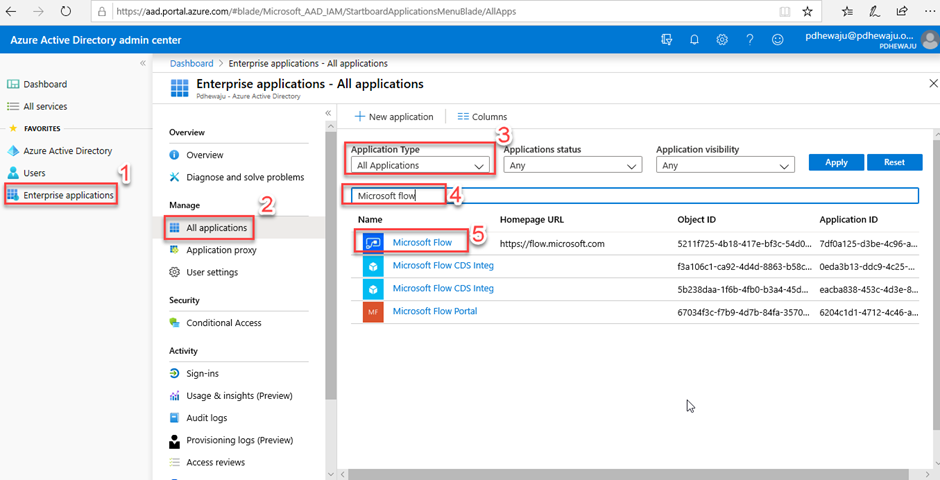Click the Microsoft Flow app icon
This screenshot has width=940, height=480.
(x=373, y=244)
